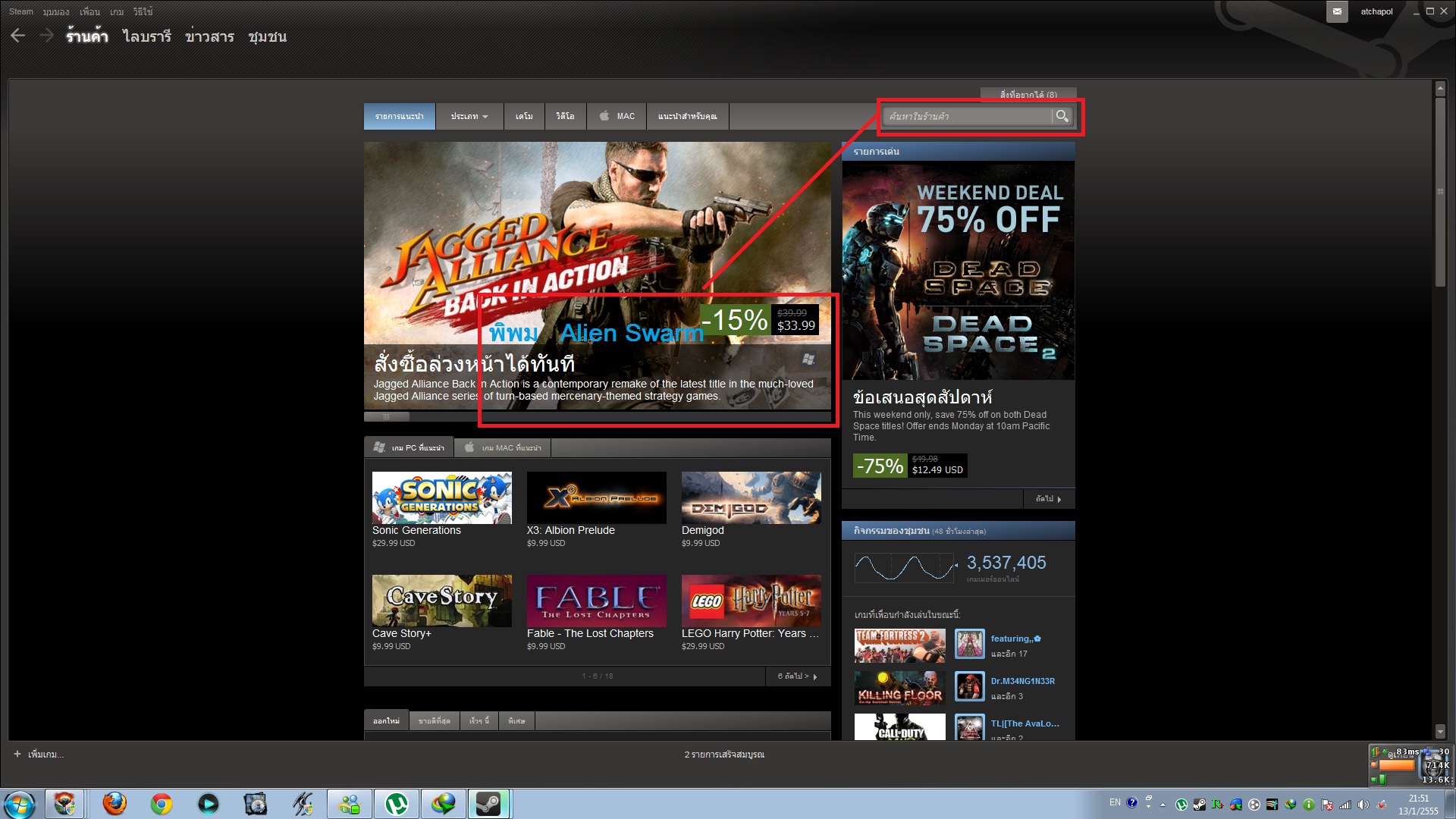Click the uTorrent icon in the system tray

[x=1181, y=805]
